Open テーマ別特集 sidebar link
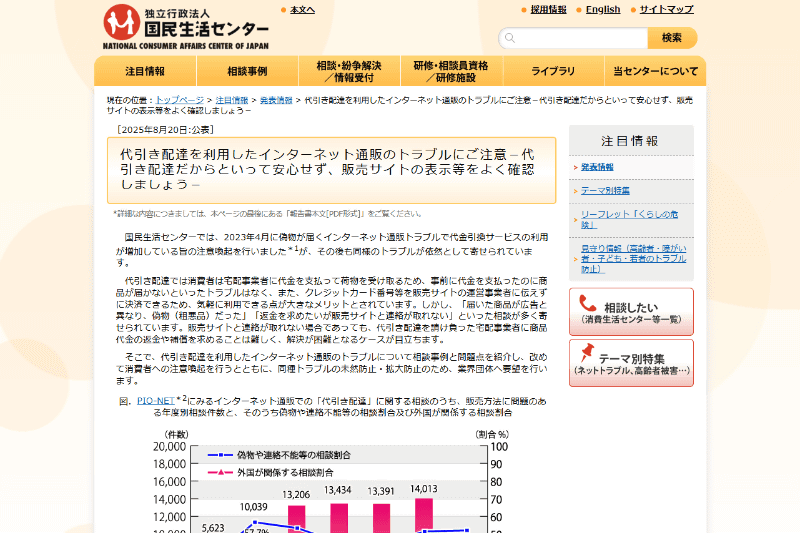800x533 pixels. [x=605, y=191]
